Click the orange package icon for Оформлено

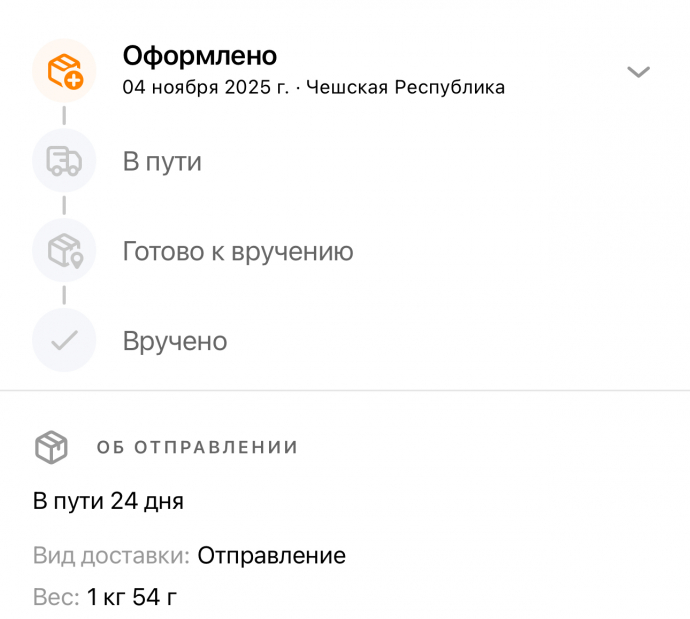[x=64, y=70]
